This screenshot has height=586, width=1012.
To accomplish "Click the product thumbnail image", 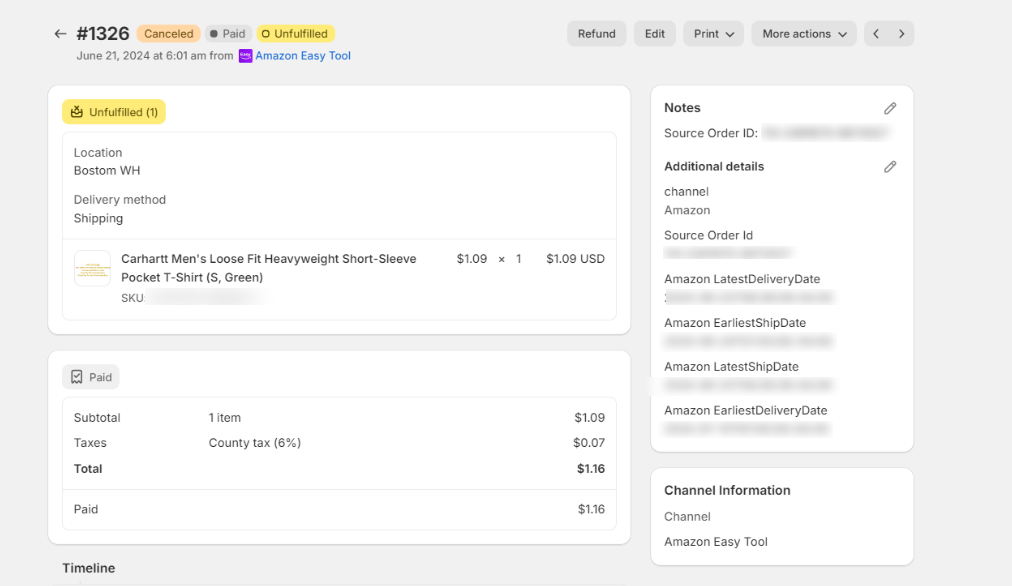I will point(92,268).
